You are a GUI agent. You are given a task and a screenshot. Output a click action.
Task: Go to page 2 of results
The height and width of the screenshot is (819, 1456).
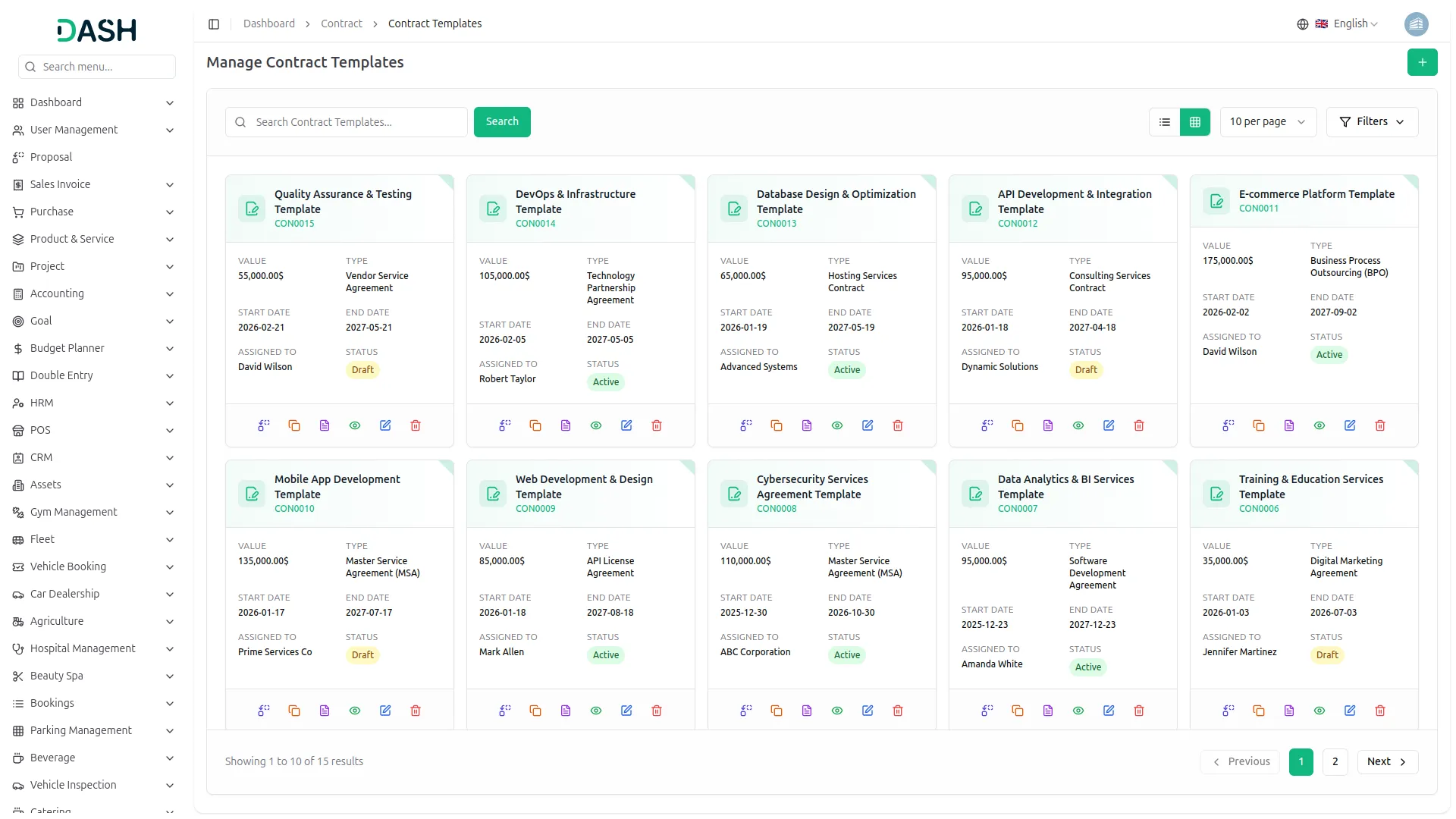(1335, 761)
